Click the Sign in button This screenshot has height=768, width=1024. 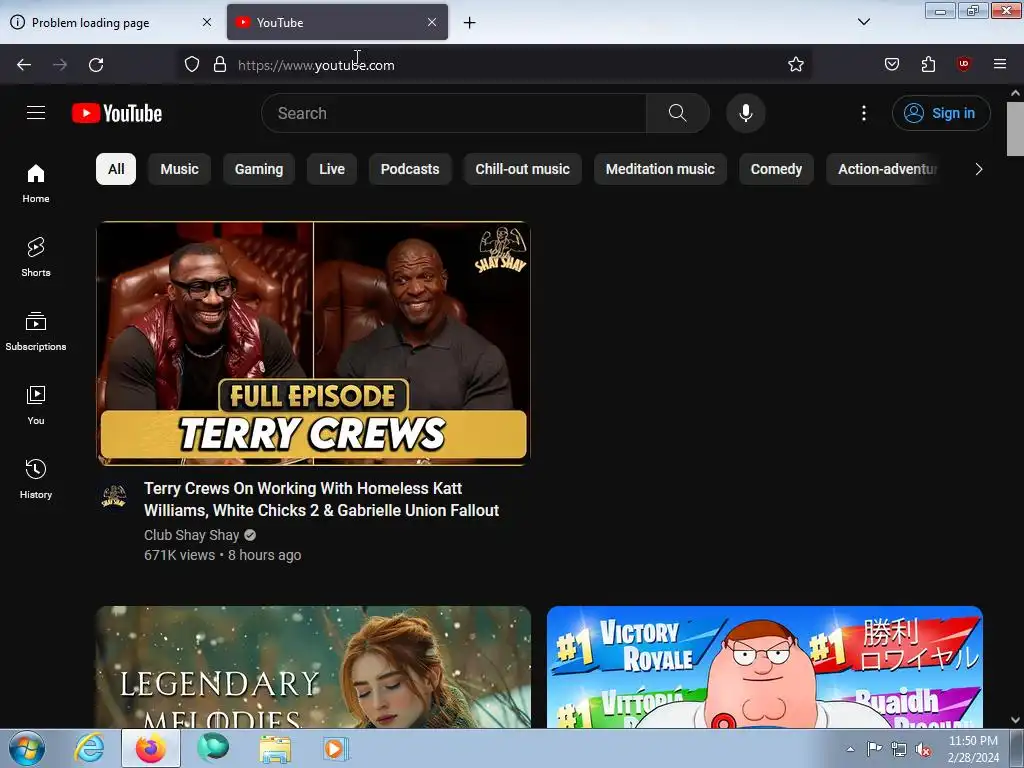pos(941,113)
